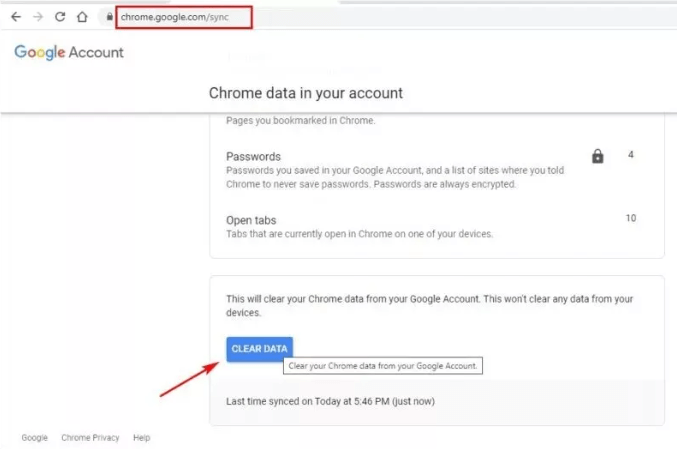678x449 pixels.
Task: Open the Help footer link
Action: (x=142, y=438)
